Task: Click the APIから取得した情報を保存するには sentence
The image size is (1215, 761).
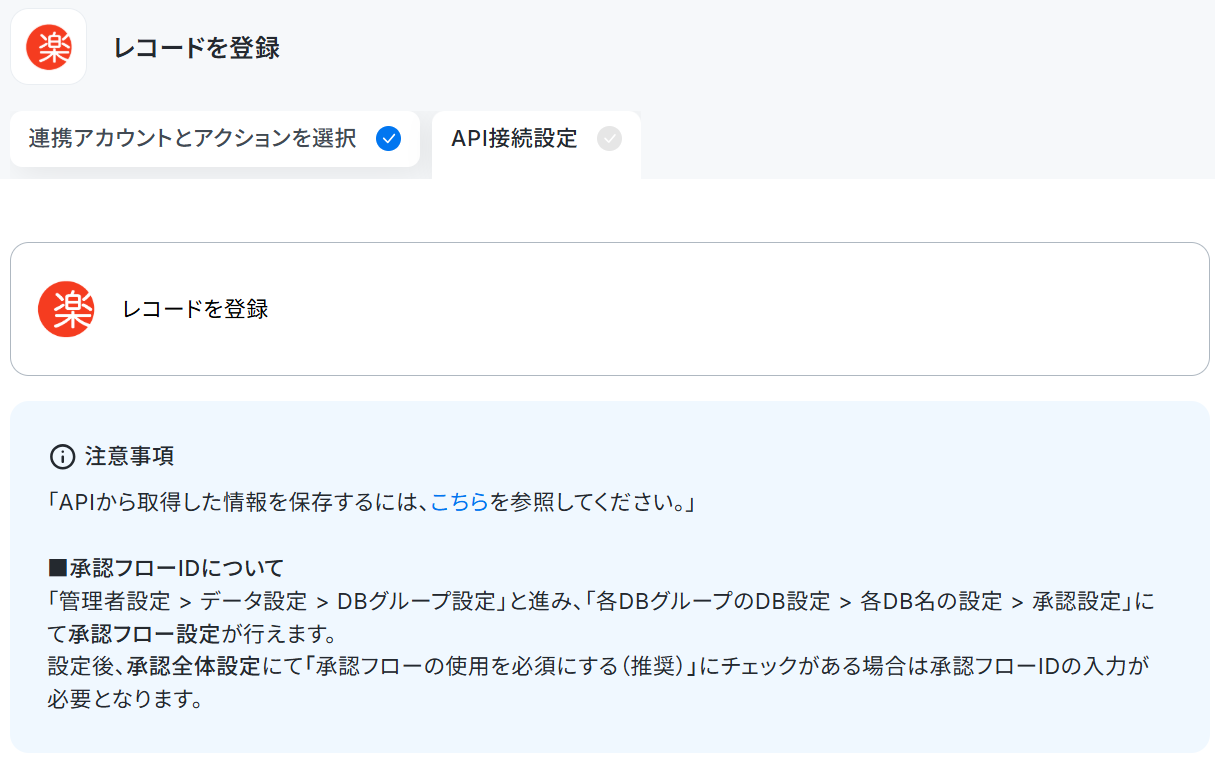Action: (237, 502)
